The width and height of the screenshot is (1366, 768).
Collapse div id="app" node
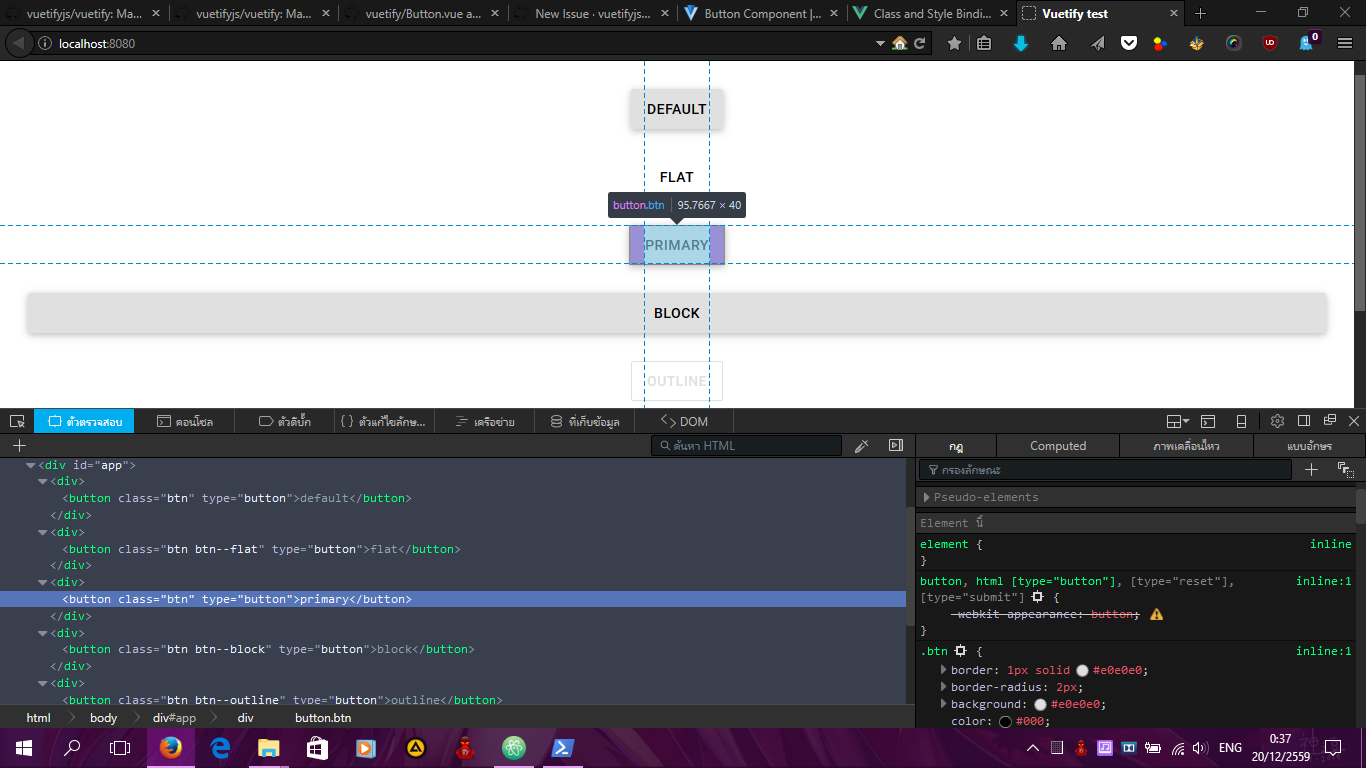pos(31,465)
